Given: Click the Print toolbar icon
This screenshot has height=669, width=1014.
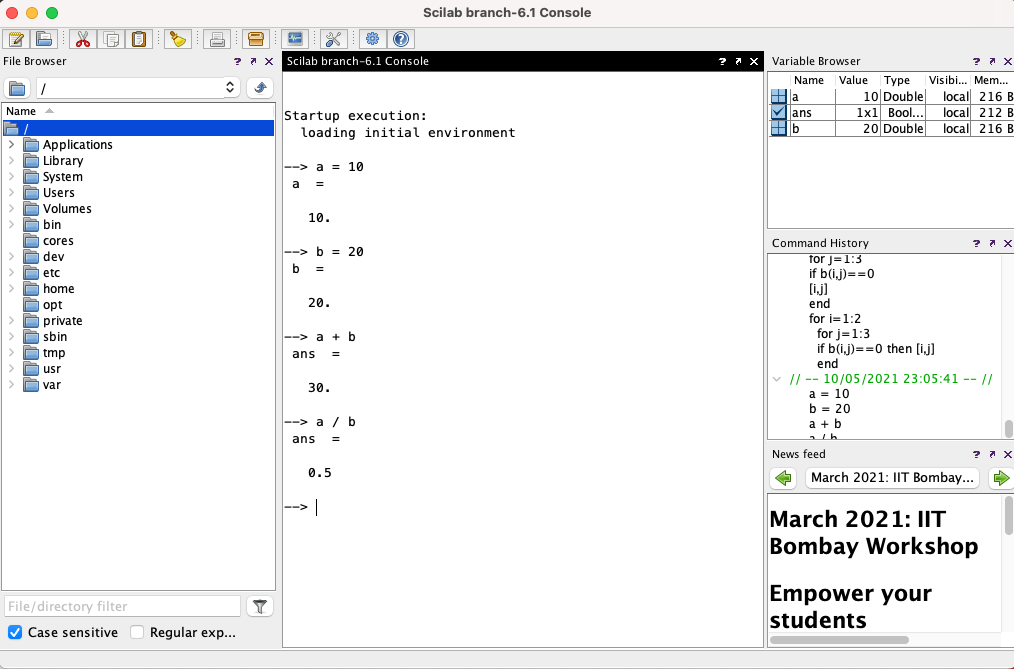Looking at the screenshot, I should [217, 39].
